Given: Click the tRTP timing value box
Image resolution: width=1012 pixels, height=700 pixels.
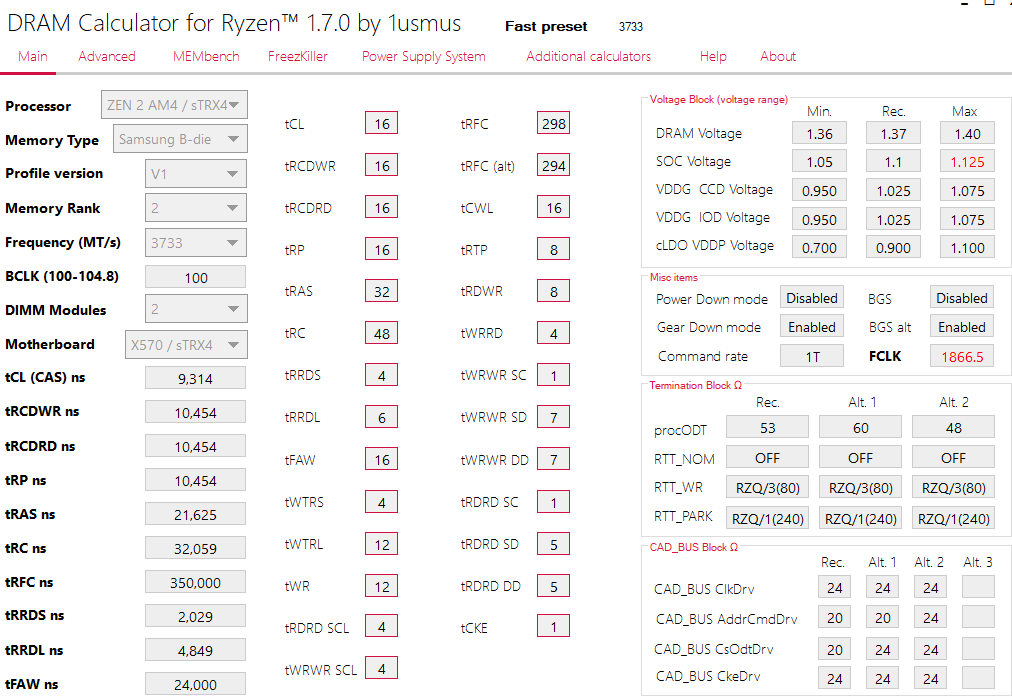Looking at the screenshot, I should tap(554, 249).
